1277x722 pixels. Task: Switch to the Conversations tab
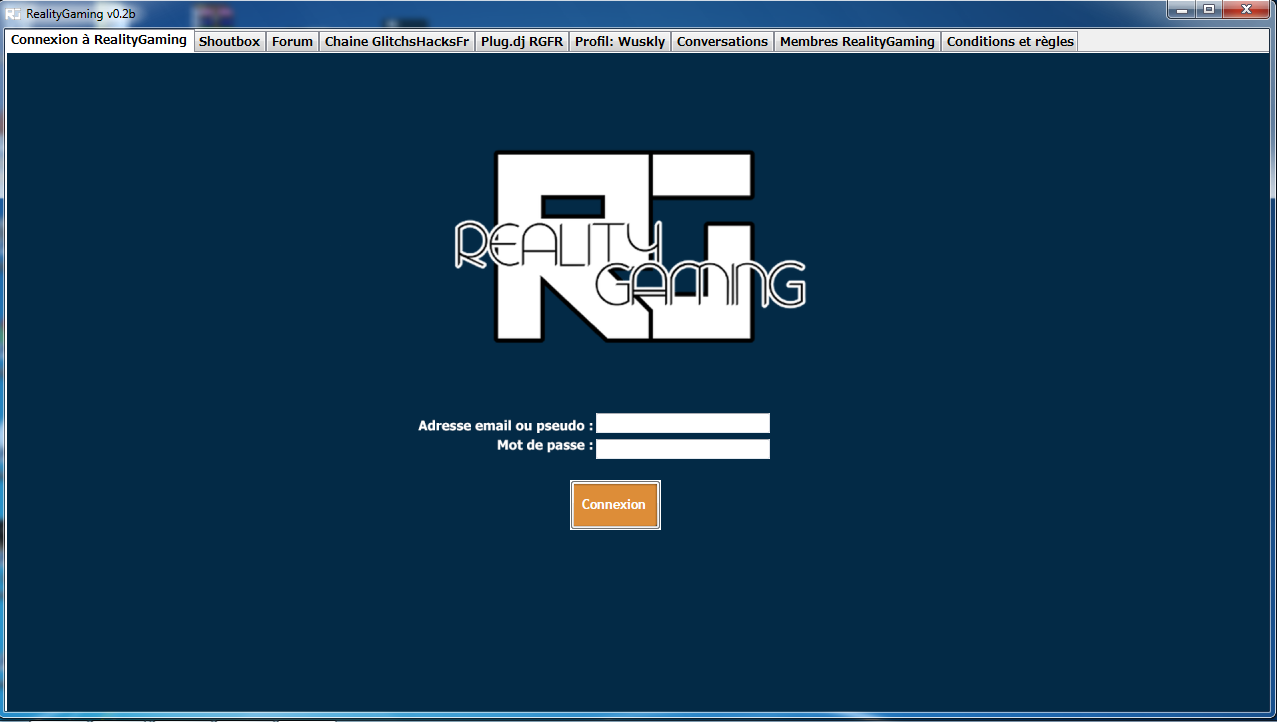[x=722, y=41]
